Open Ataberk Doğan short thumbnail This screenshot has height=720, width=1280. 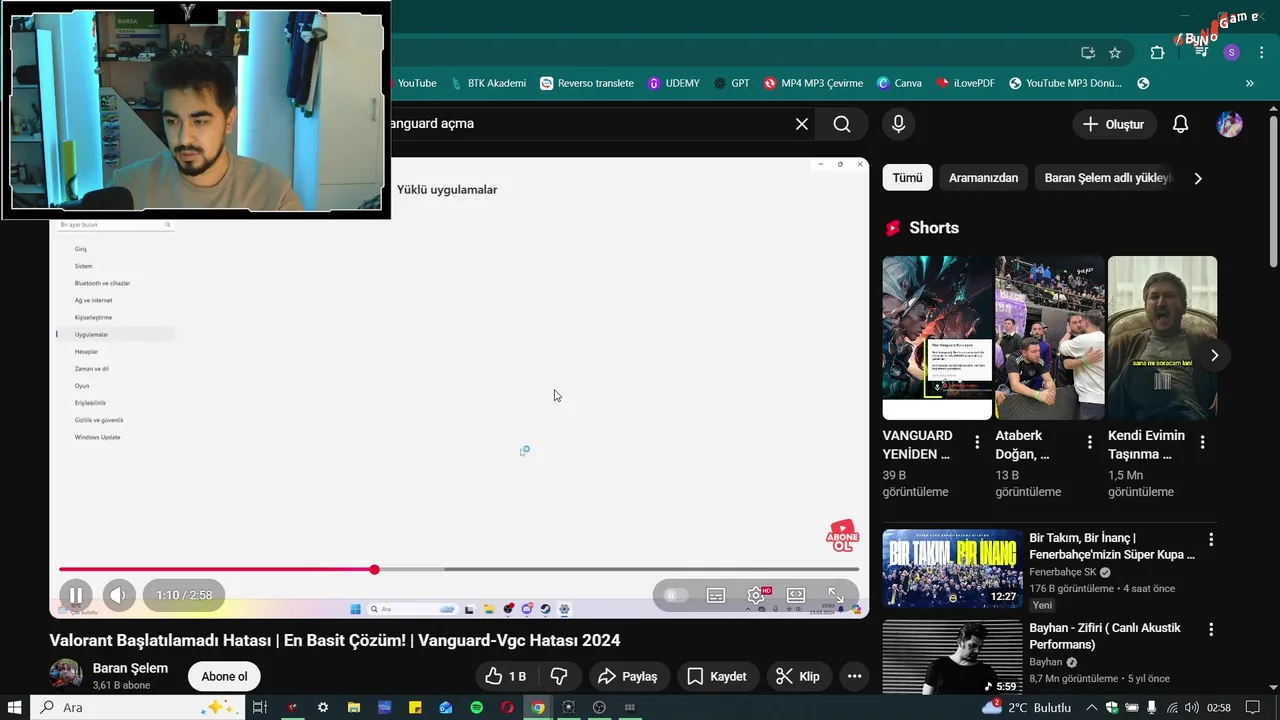[1050, 338]
